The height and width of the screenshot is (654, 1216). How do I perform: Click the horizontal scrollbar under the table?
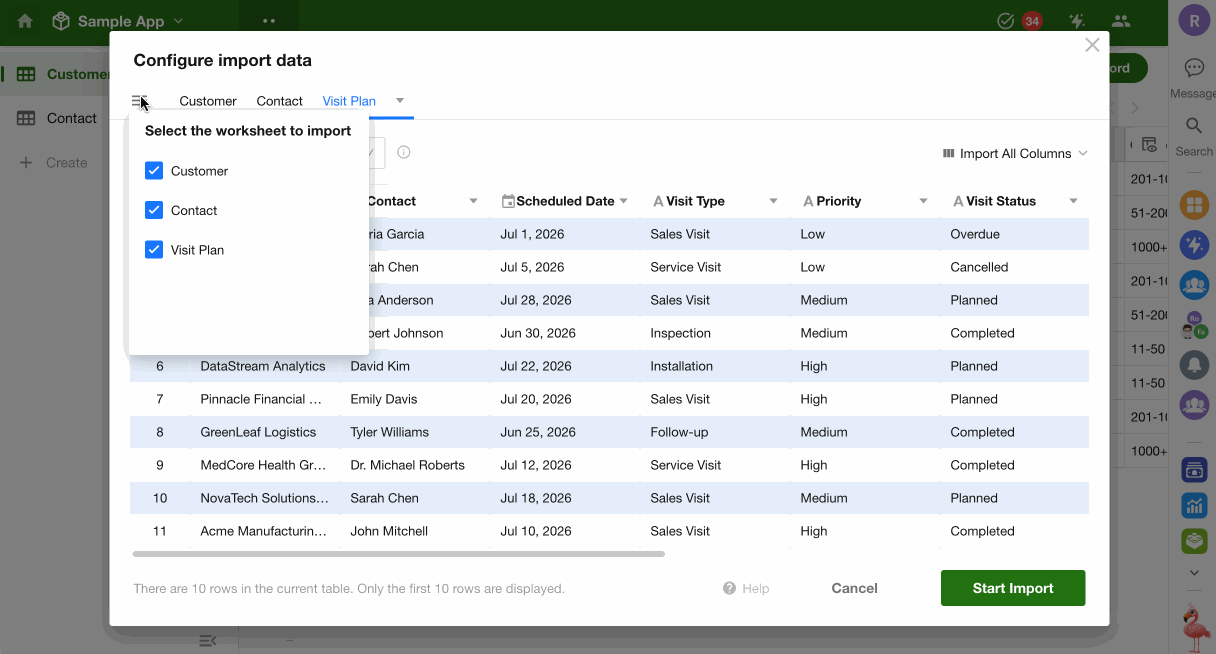[398, 553]
